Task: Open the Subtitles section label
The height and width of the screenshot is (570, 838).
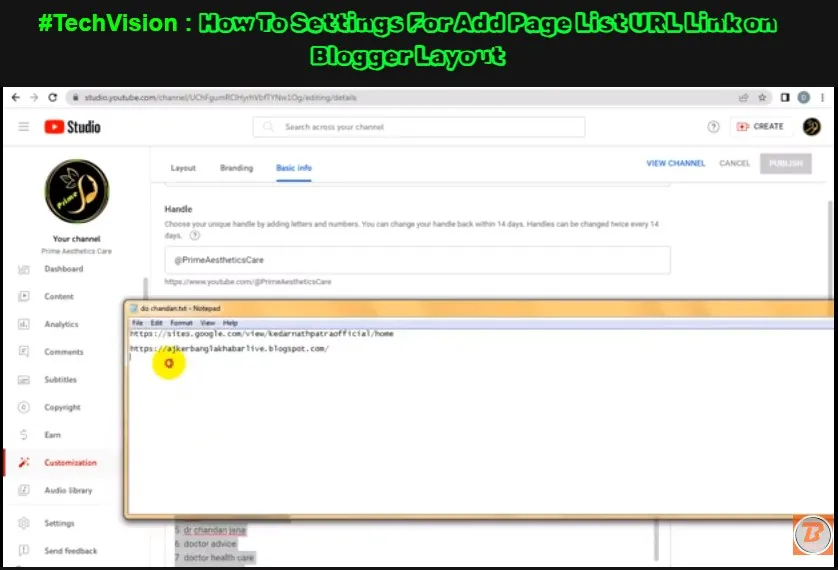Action: click(x=60, y=379)
